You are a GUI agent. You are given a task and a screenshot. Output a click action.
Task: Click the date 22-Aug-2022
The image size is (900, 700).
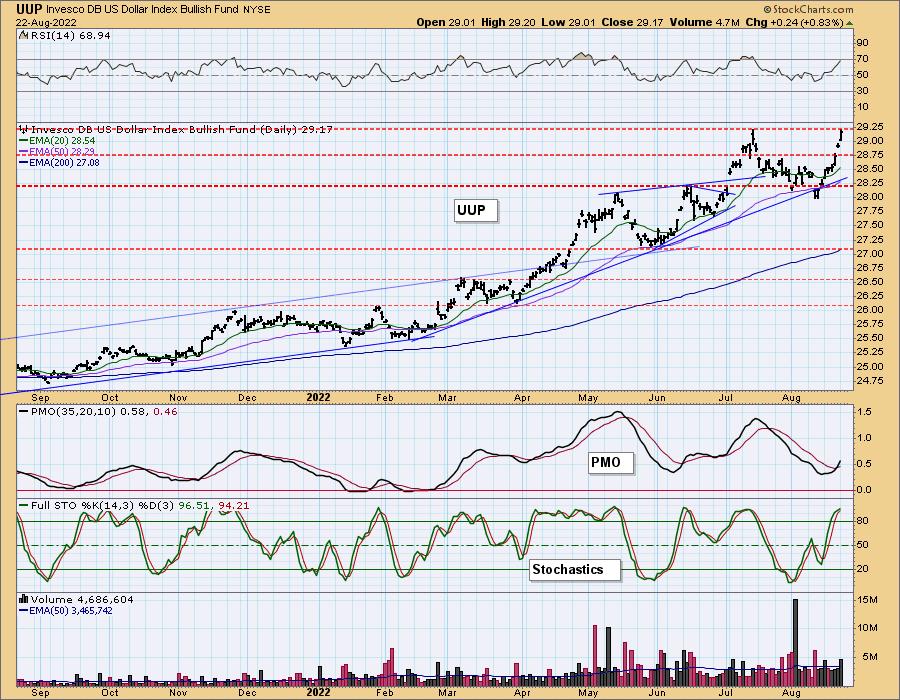[x=44, y=22]
